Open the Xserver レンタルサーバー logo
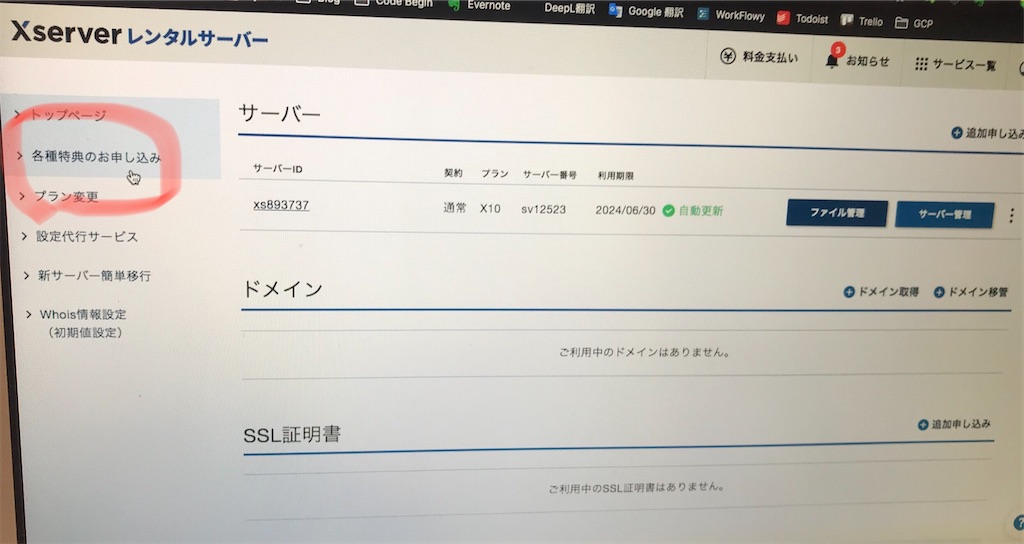The width and height of the screenshot is (1024, 544). pyautogui.click(x=139, y=35)
